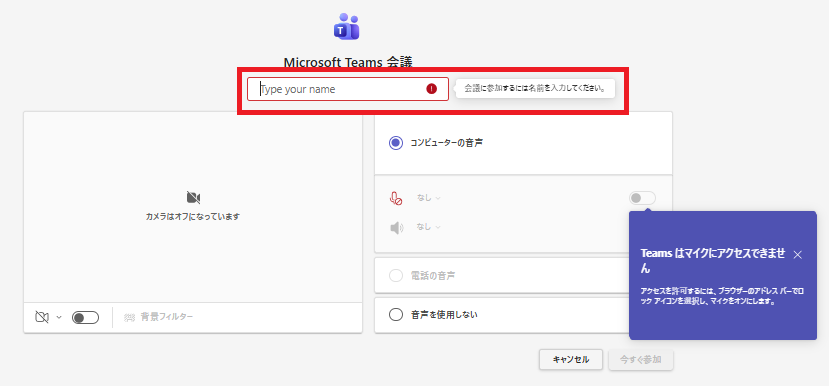This screenshot has height=386, width=829.
Task: Click the 背景フィルター effects icon
Action: (130, 317)
